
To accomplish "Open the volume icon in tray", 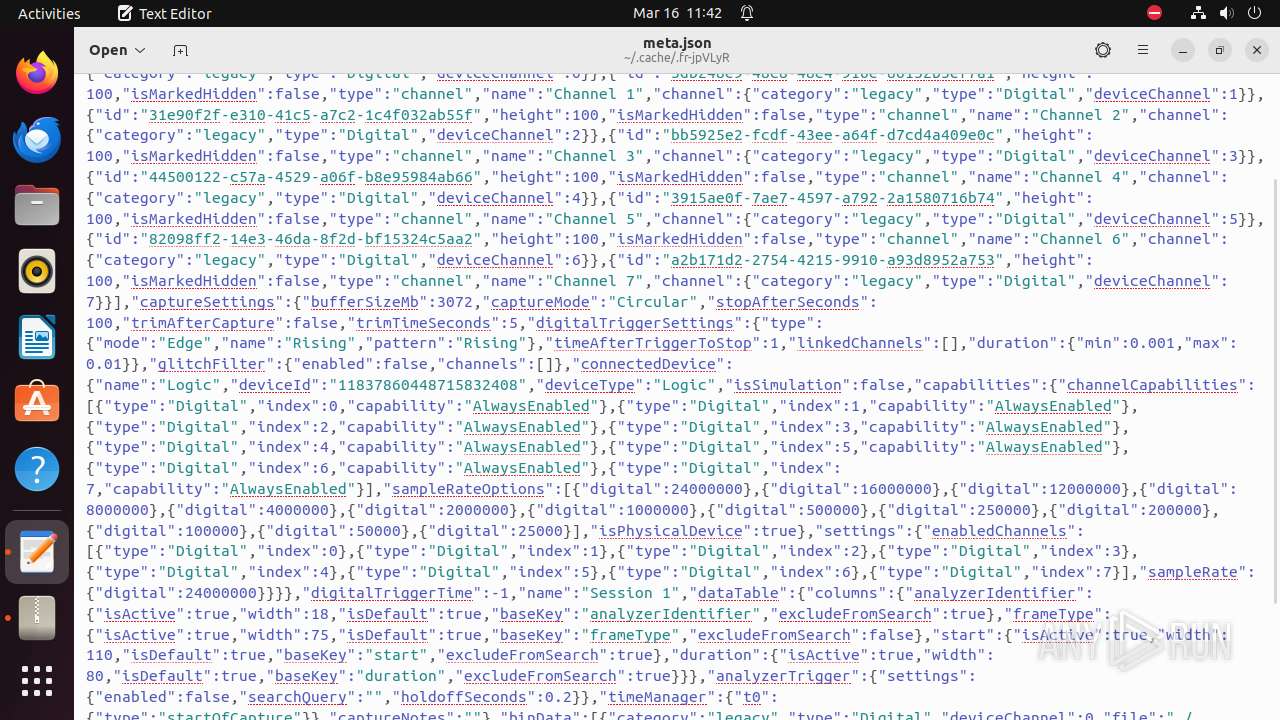I will pos(1226,13).
